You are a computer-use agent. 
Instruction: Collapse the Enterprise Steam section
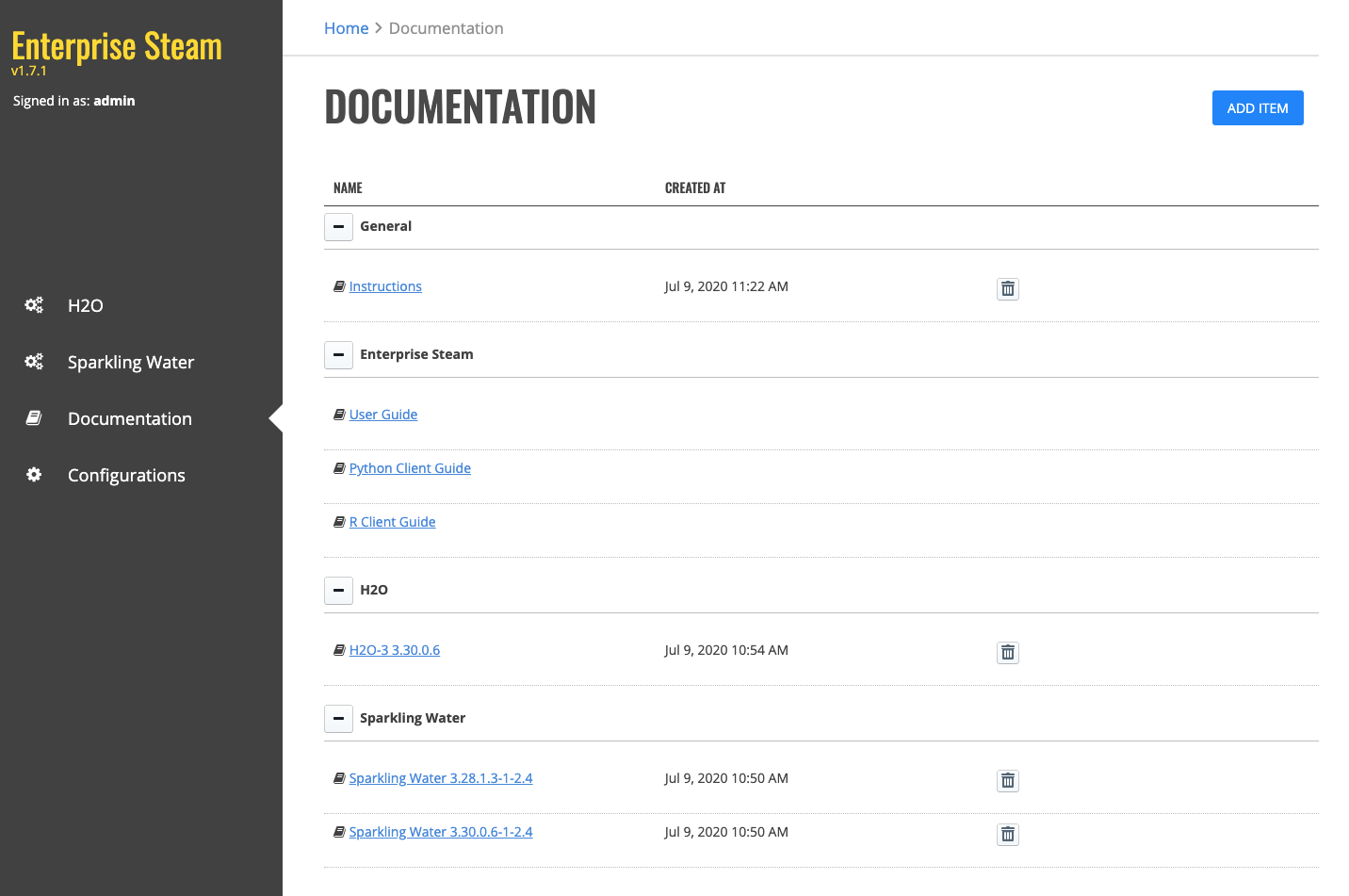[x=338, y=355]
